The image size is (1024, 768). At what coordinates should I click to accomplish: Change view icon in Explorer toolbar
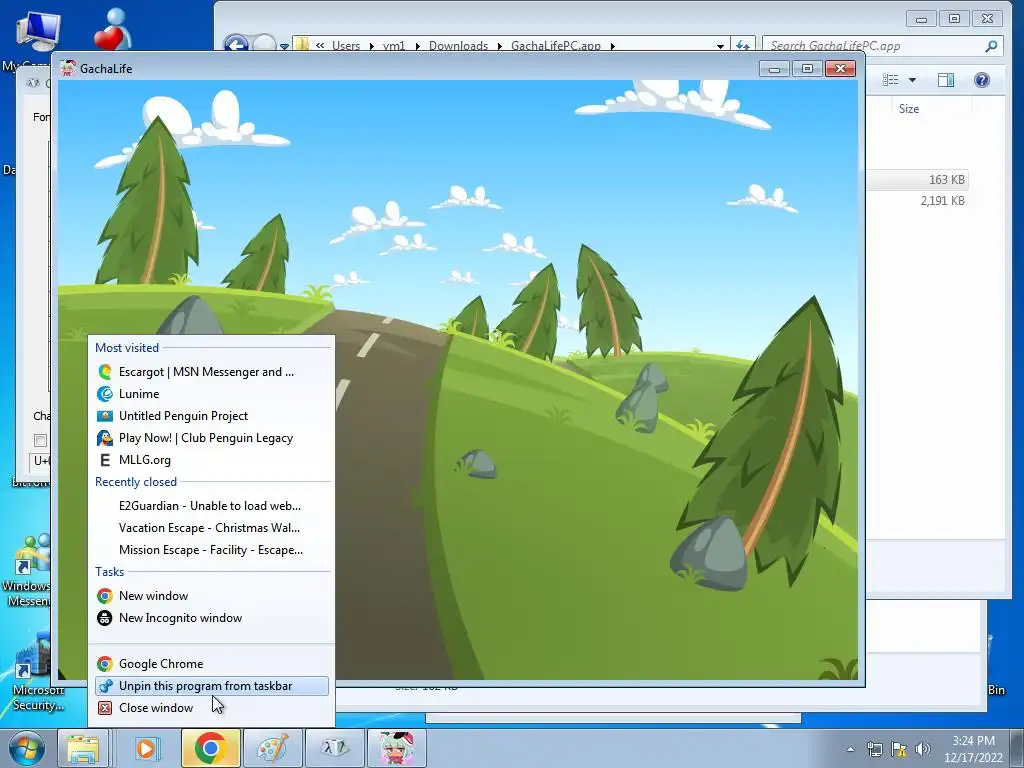tap(891, 80)
